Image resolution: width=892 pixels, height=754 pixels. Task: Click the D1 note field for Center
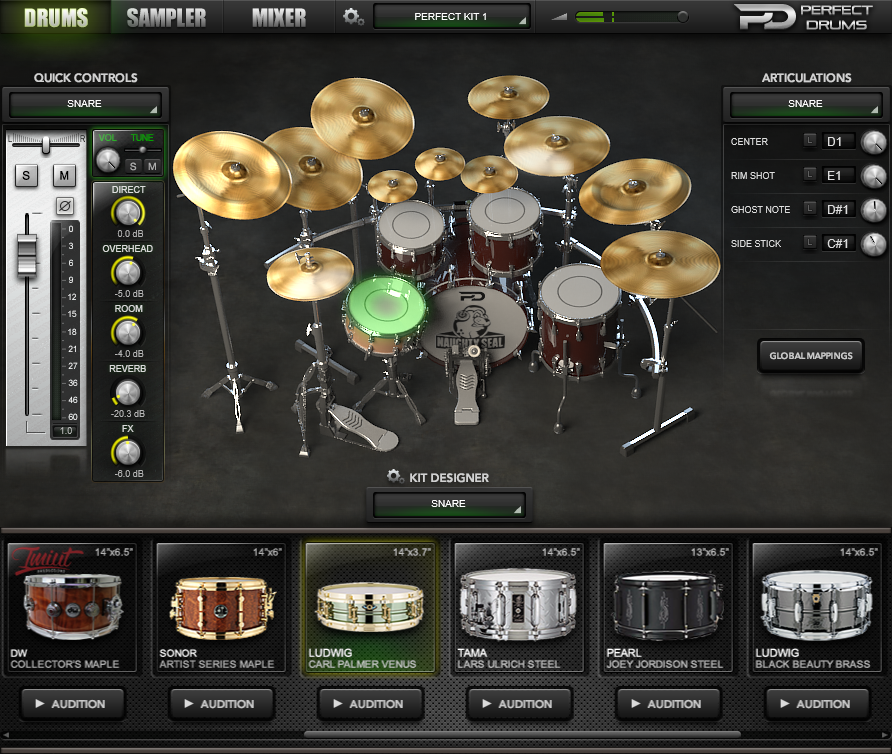point(839,142)
